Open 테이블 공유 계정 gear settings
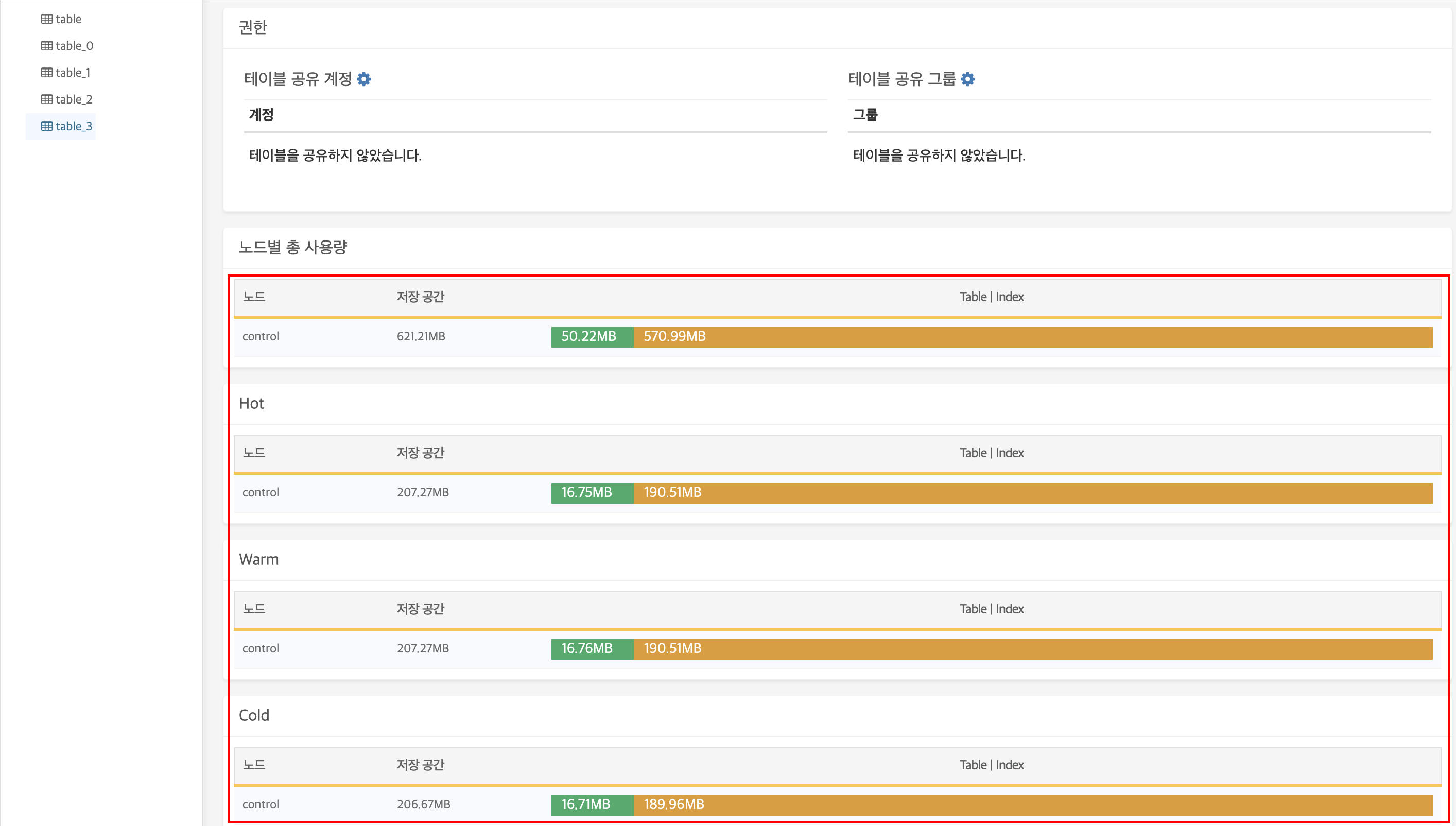1456x826 pixels. [364, 79]
